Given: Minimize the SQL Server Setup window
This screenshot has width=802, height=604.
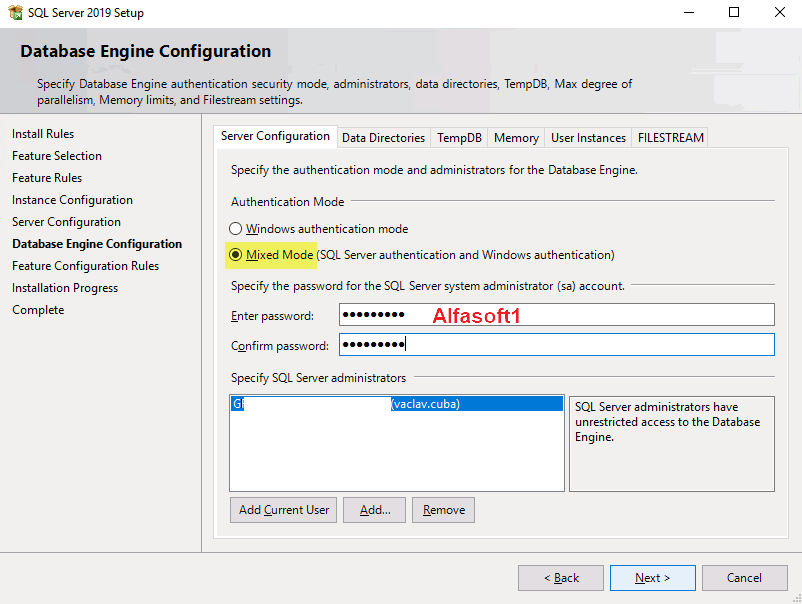Looking at the screenshot, I should tap(689, 13).
